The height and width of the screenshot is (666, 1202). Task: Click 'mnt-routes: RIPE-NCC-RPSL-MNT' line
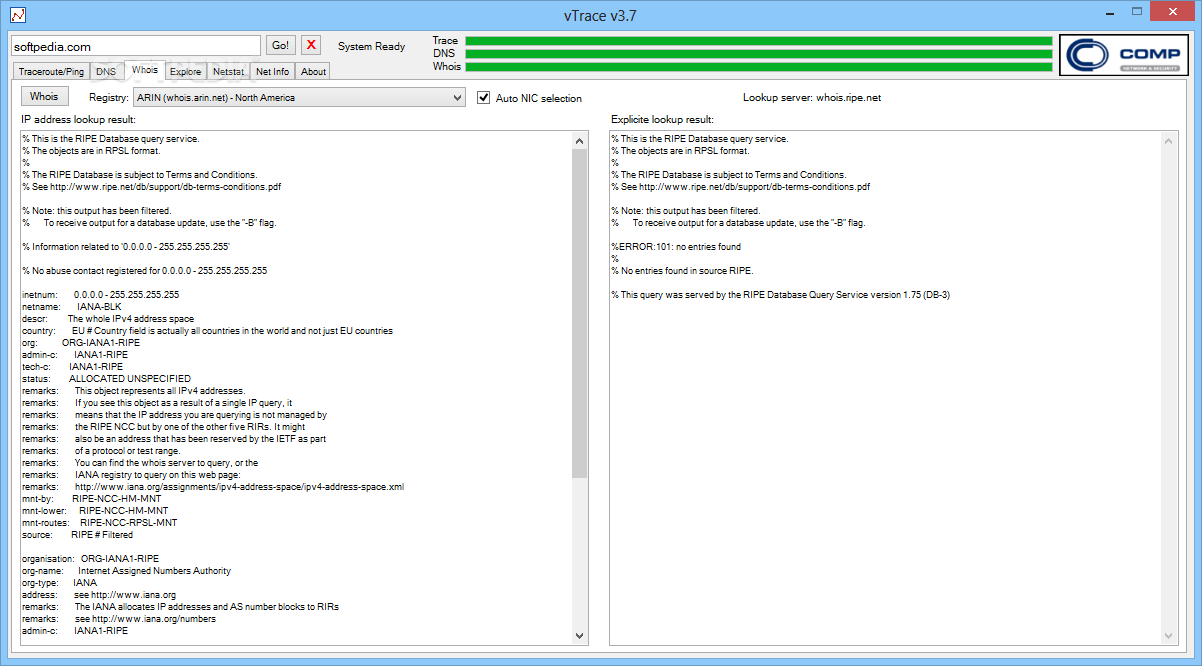[x=100, y=522]
